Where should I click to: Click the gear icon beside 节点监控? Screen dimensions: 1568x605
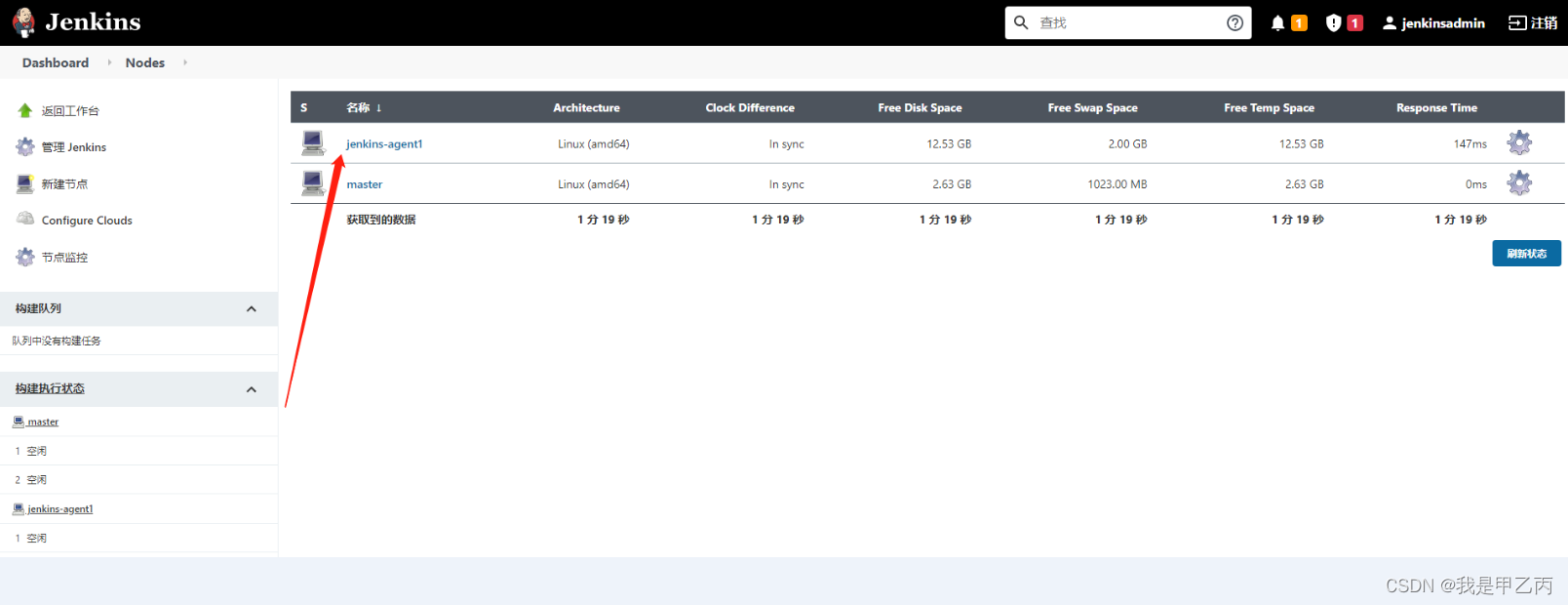[25, 257]
